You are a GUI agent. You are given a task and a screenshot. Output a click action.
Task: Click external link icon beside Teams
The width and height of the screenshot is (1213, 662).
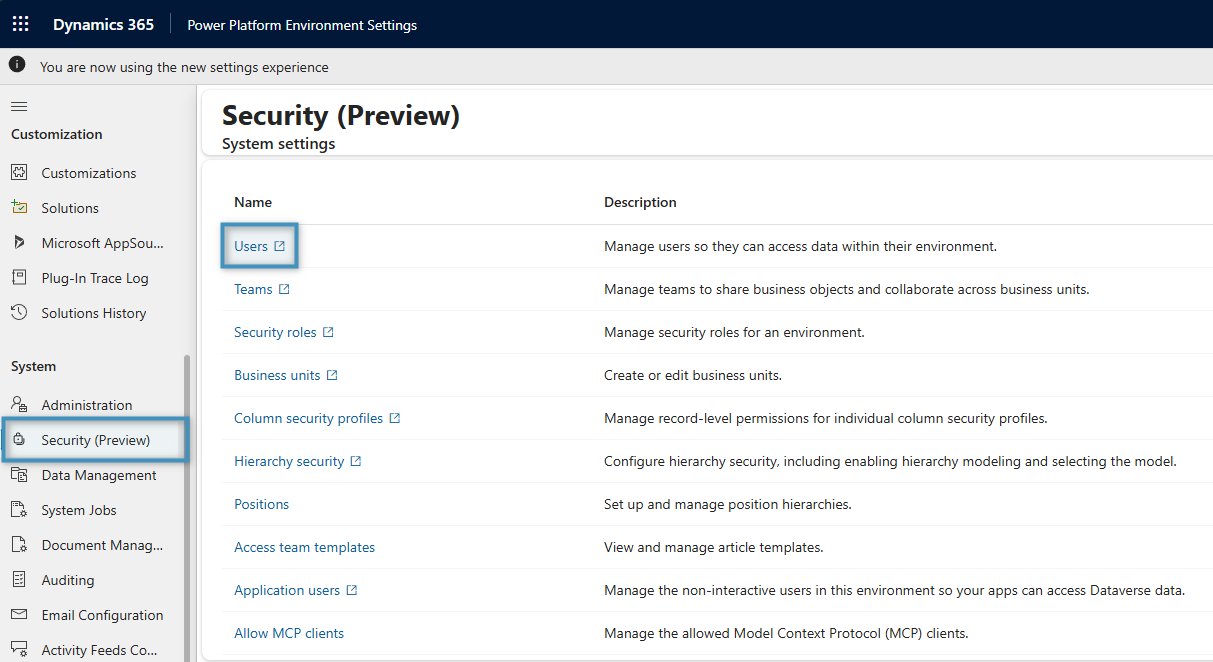point(284,289)
